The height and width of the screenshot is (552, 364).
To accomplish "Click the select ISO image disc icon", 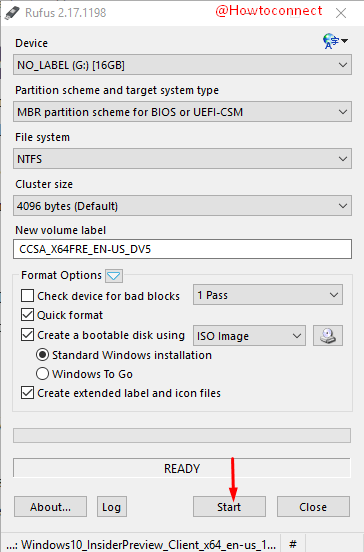I will [328, 335].
